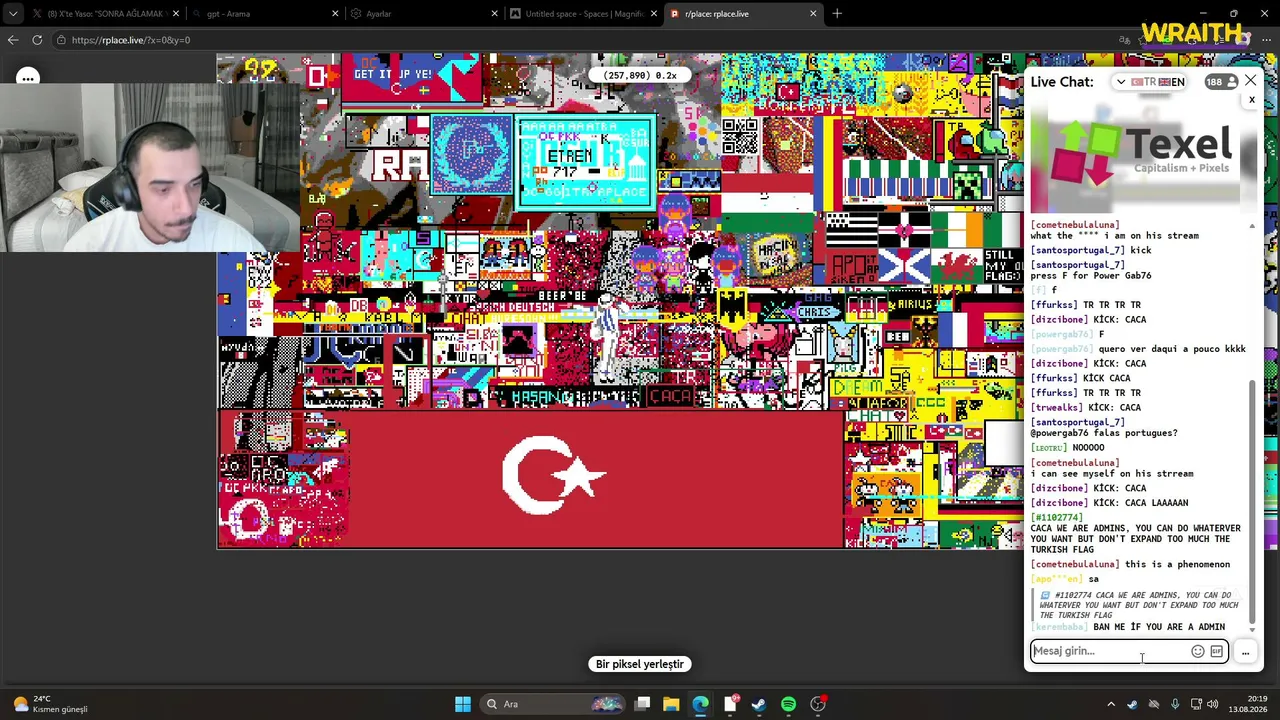The height and width of the screenshot is (720, 1280).
Task: Click the Bir piksel yerleştir button
Action: (x=640, y=664)
